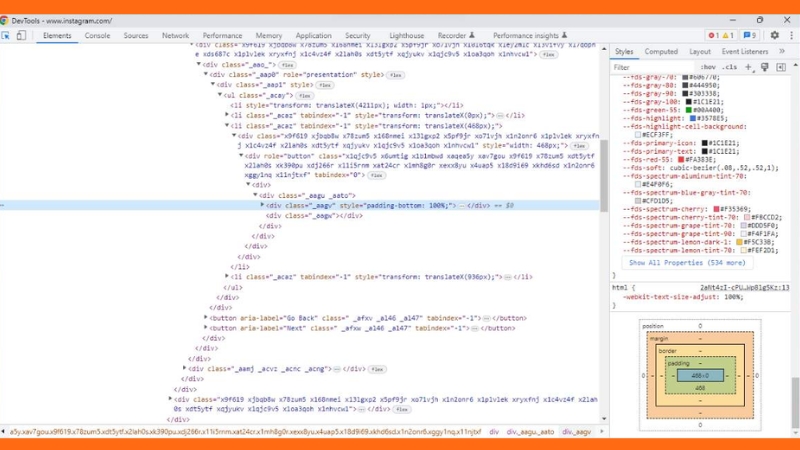Show more Styles pane tabs chevron
This screenshot has height=450, width=800.
(782, 51)
